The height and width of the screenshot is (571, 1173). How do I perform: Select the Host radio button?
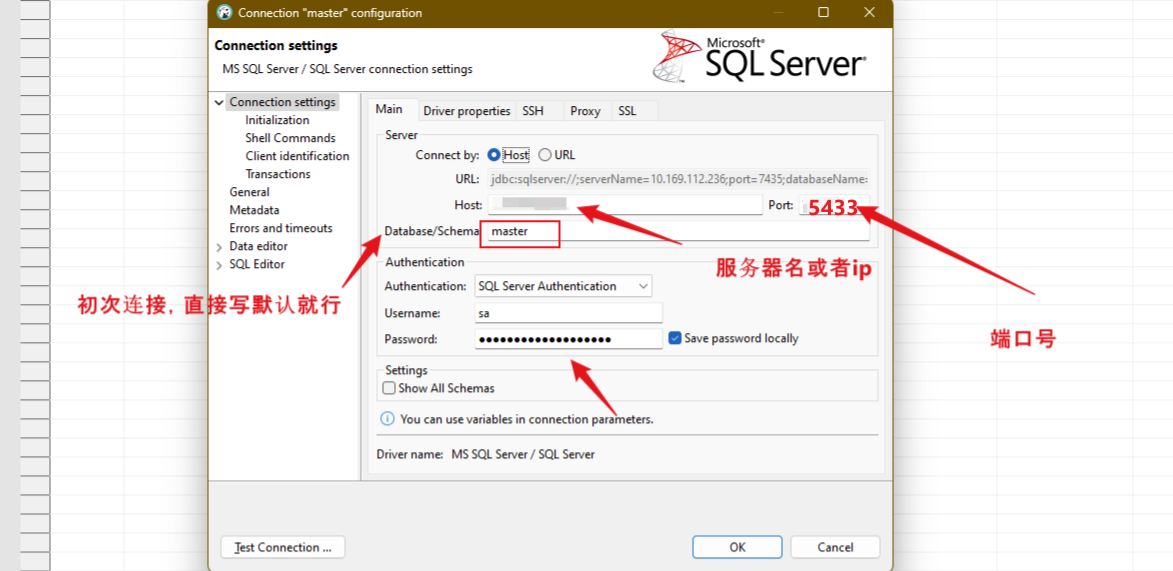click(x=494, y=155)
